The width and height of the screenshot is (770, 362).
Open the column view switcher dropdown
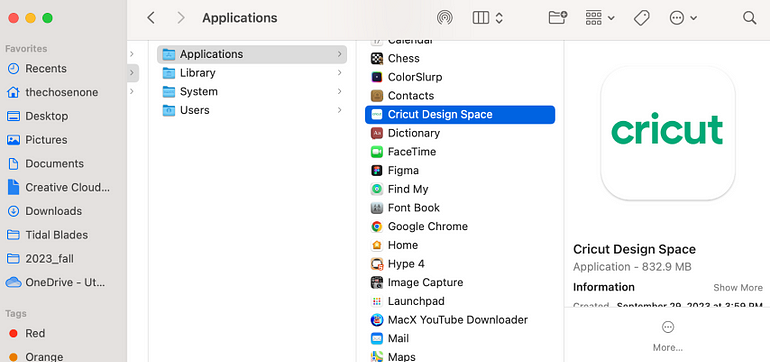coord(488,18)
